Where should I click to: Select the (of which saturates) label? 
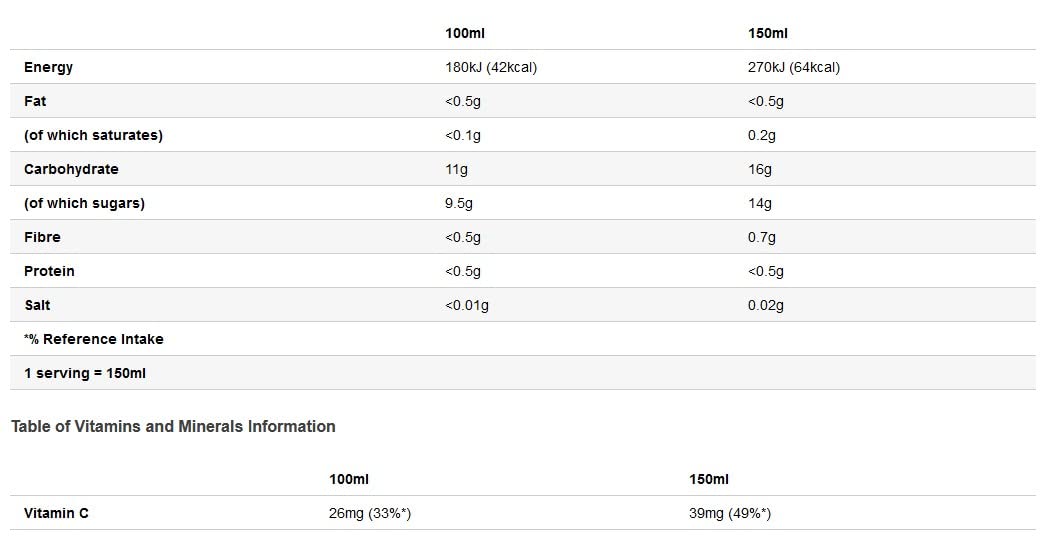click(x=93, y=135)
